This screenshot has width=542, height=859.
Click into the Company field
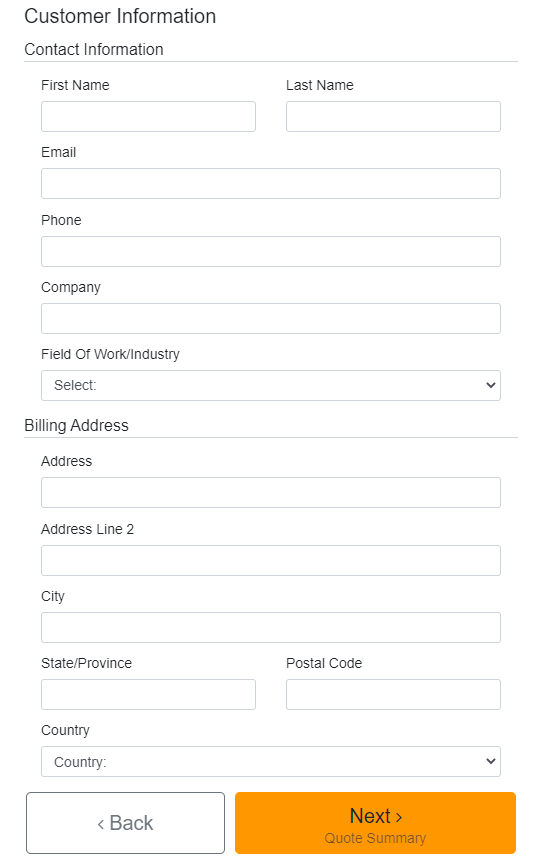pos(271,318)
